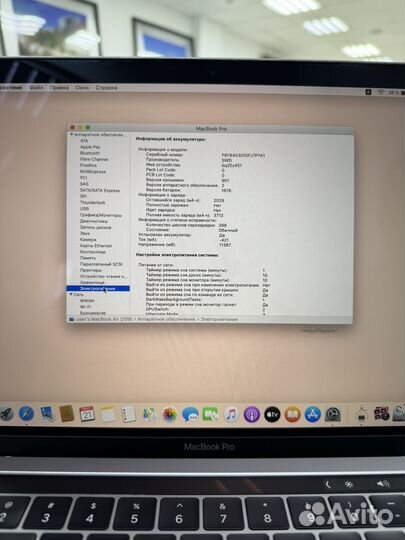
Task: Open the Contacts book icon in Dock
Action: coord(67,414)
